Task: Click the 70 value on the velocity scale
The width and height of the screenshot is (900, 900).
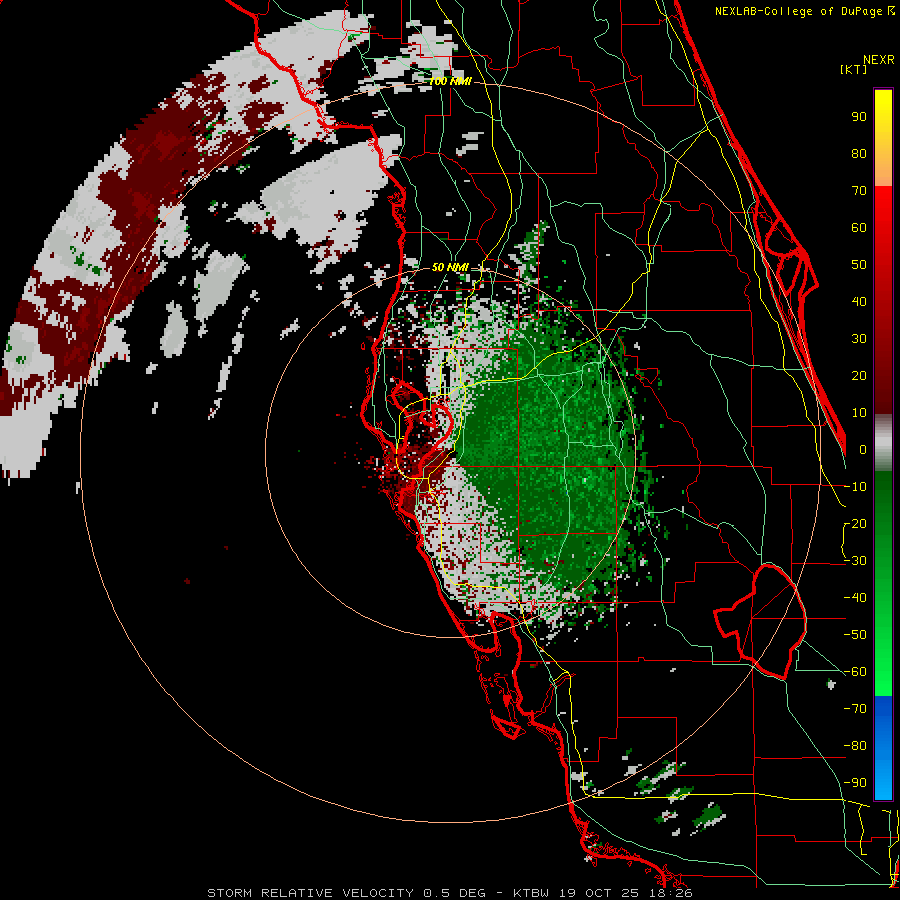Action: 859,191
